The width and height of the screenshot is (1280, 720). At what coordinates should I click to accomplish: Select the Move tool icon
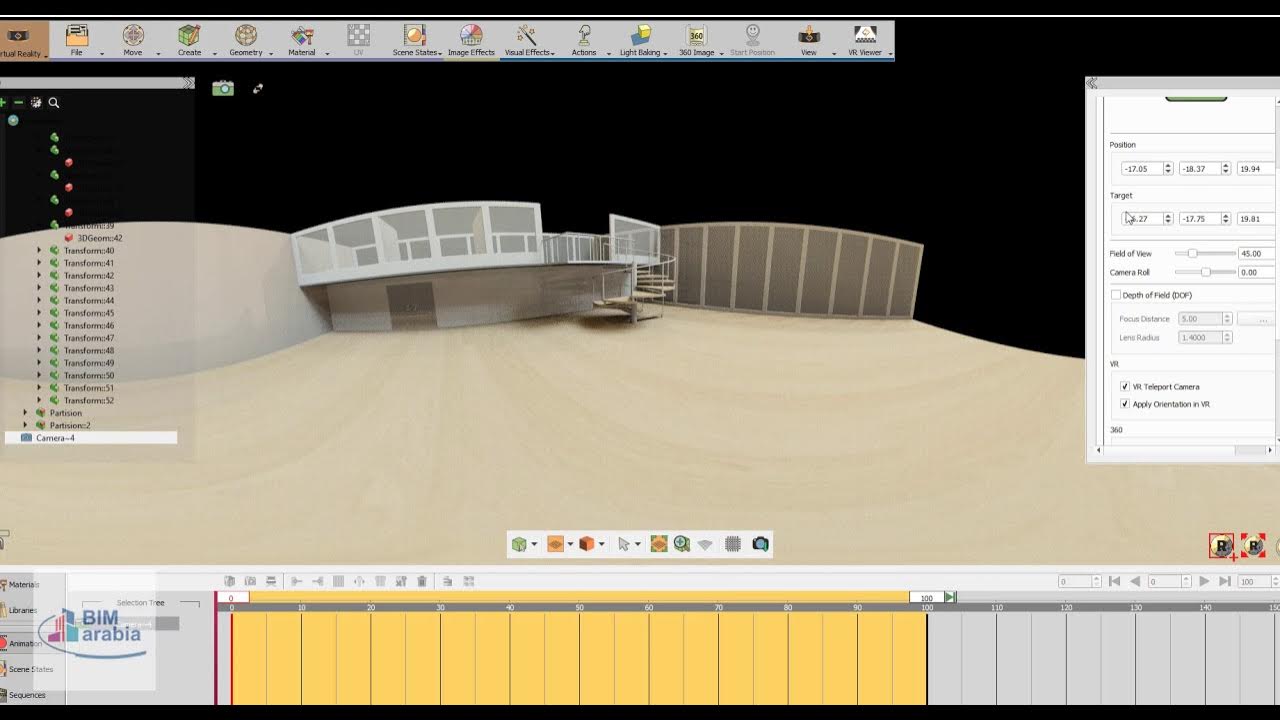(133, 35)
